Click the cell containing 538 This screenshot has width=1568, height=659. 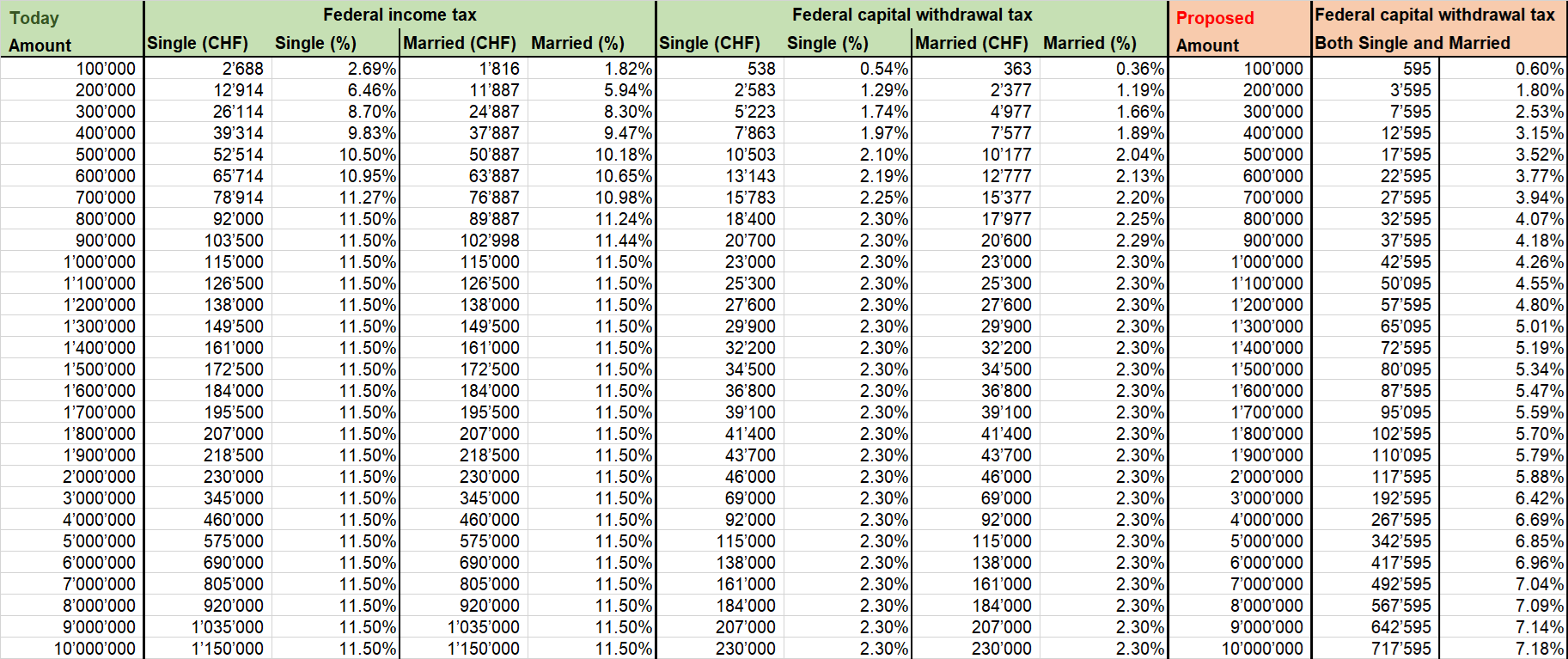(x=720, y=69)
